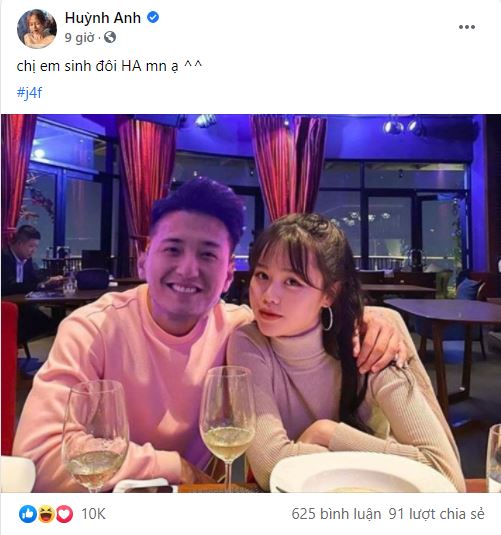Click the center wine glass in the photo
Screen dimensions: 501x535
(x=228, y=426)
